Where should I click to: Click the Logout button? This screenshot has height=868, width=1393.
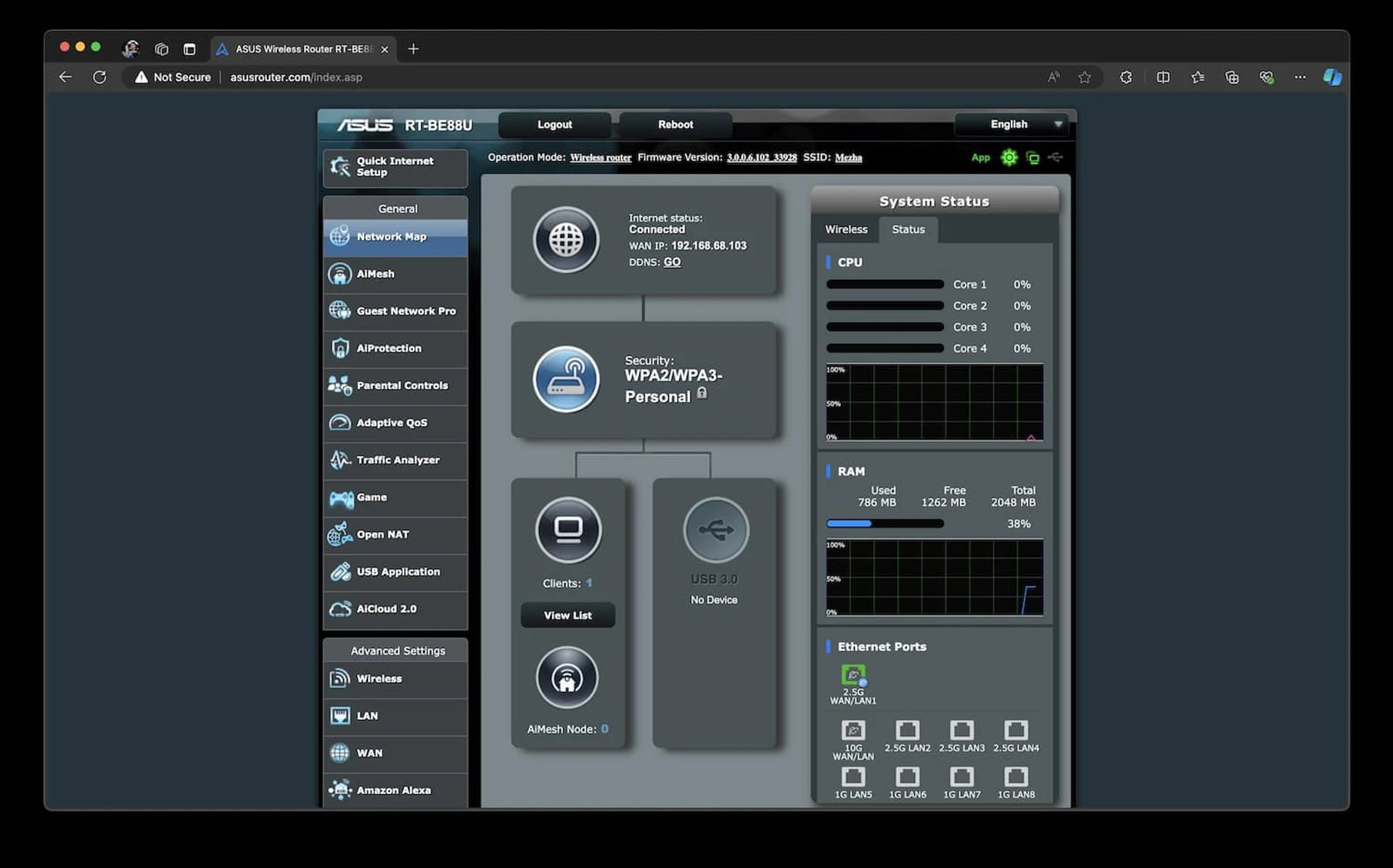554,125
